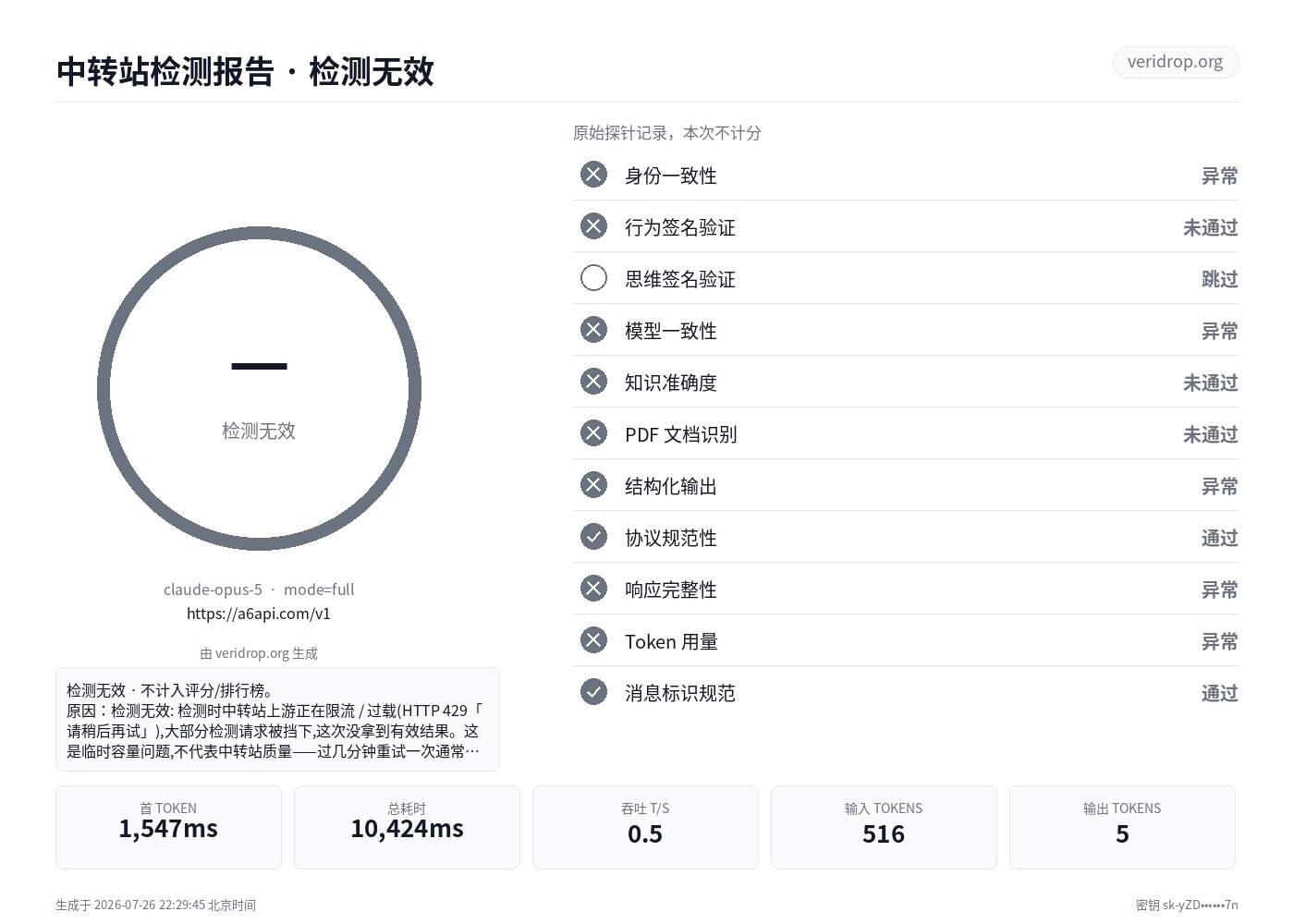
Task: Click the X icon beside 模型一致性
Action: click(x=593, y=330)
